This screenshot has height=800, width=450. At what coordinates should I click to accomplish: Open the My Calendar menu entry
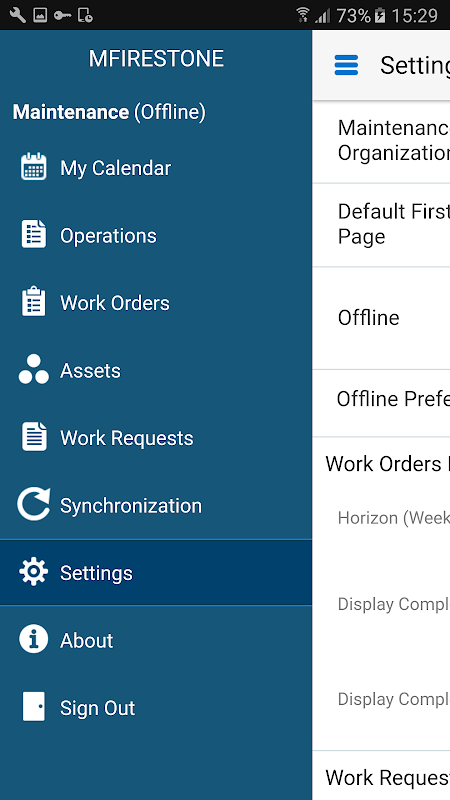point(156,168)
